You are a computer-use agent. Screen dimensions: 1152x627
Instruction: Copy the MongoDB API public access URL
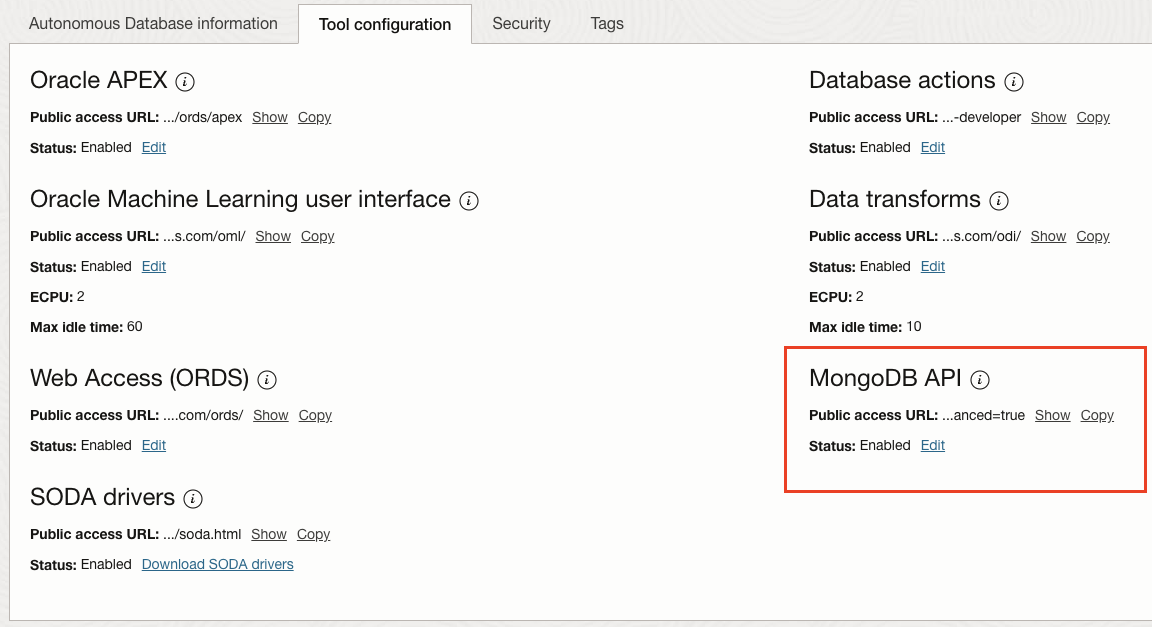pos(1097,415)
